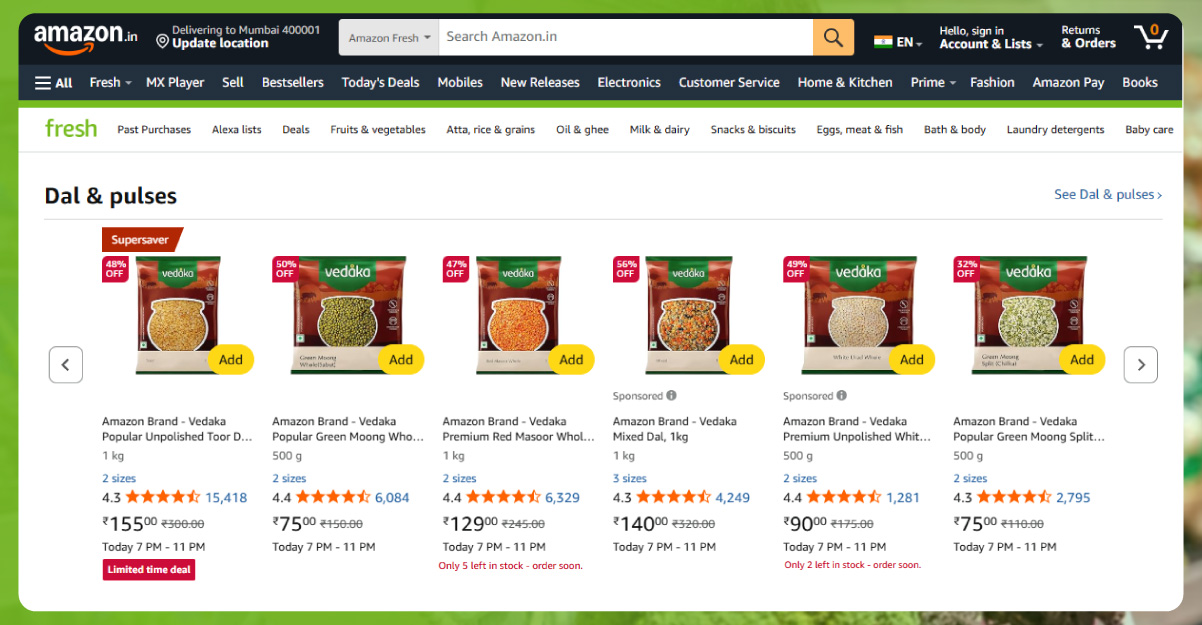Click the Sponsored info icon on Mixed Dal
The height and width of the screenshot is (625, 1202).
pos(672,396)
